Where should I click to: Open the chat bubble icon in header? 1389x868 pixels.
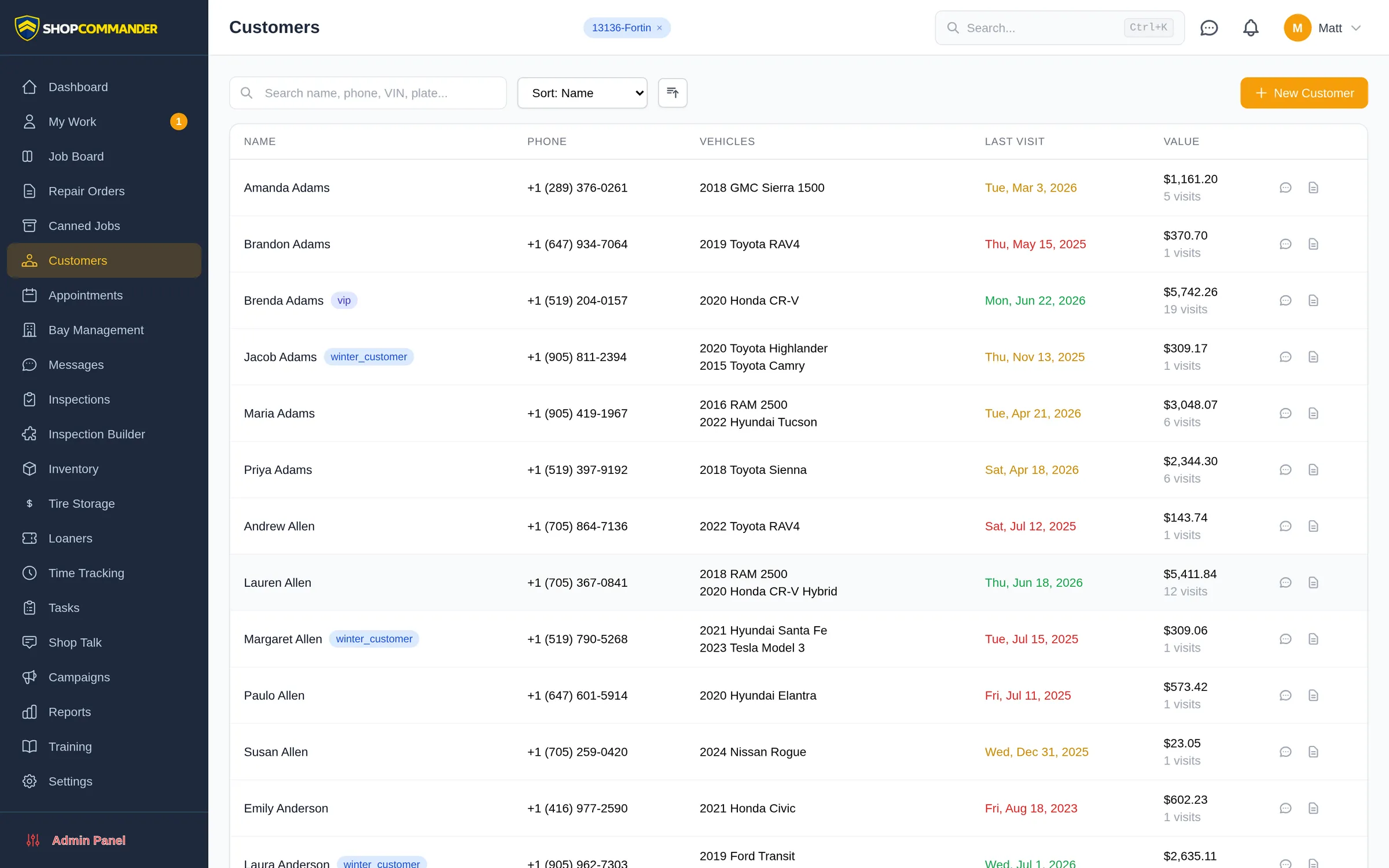click(1209, 28)
